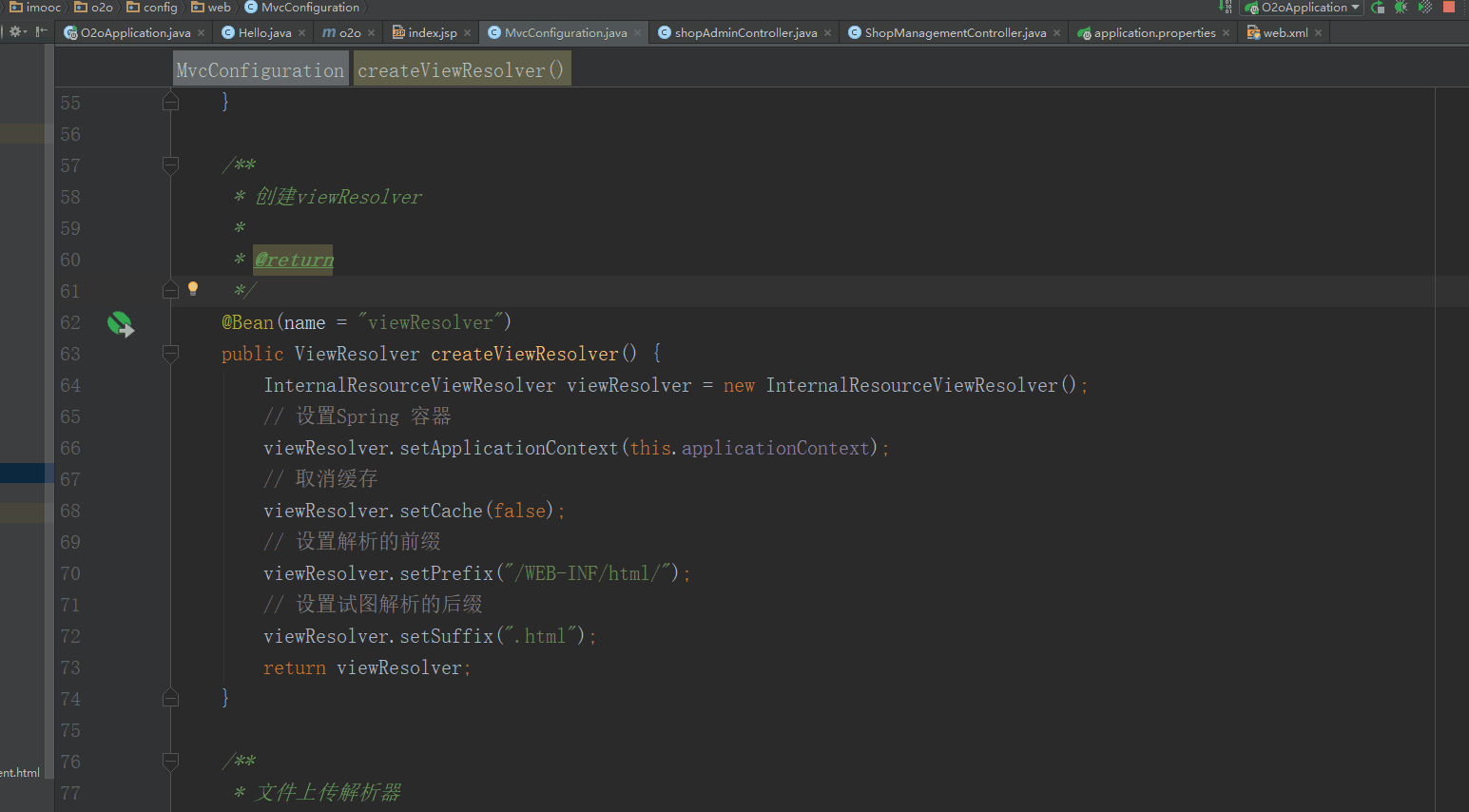
Task: Switch to the shopAdminController.java tab
Action: pos(745,32)
